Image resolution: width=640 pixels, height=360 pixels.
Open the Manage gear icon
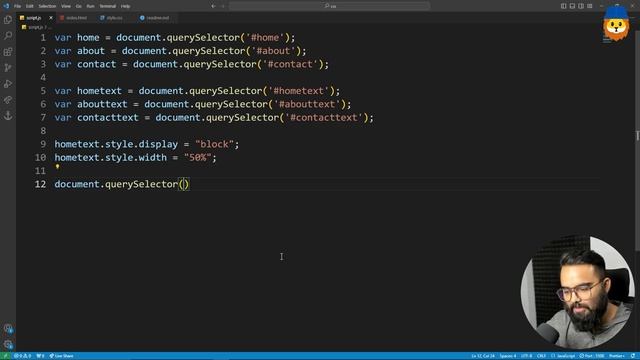pos(8,344)
